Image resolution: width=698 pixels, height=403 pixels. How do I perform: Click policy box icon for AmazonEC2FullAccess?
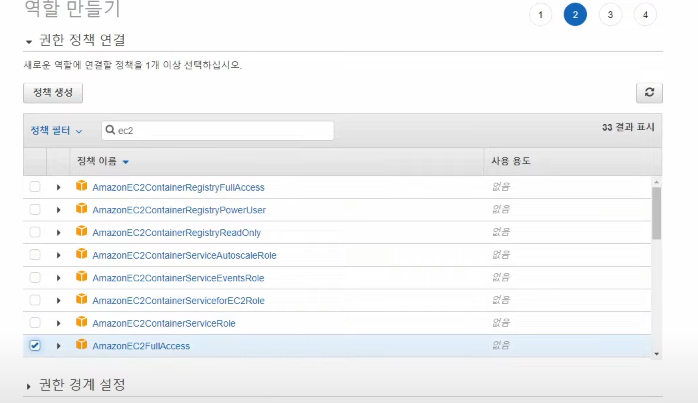click(81, 345)
